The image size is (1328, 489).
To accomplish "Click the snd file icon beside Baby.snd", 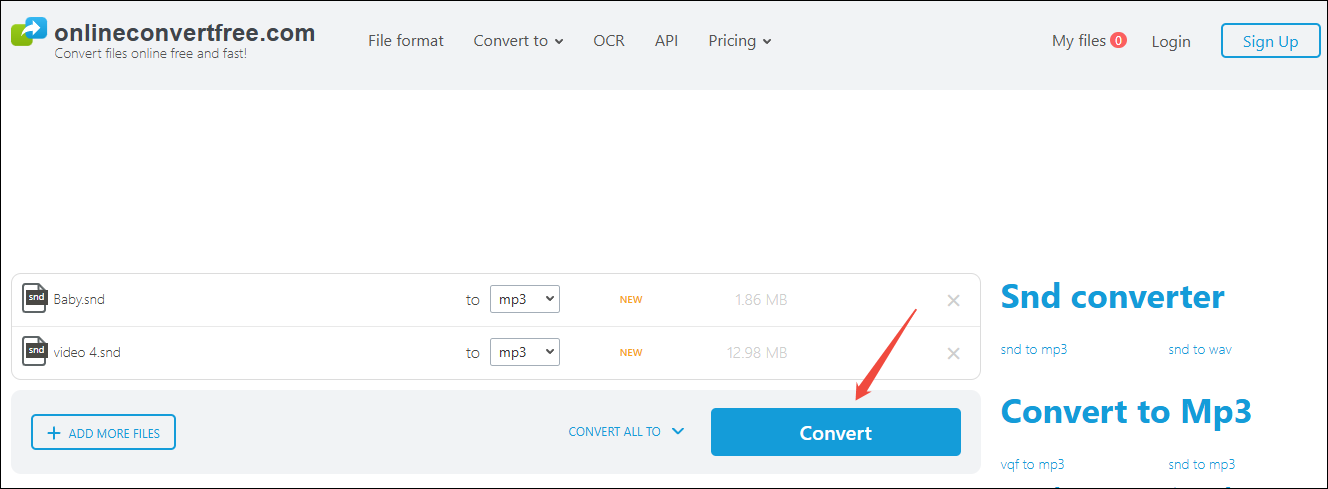I will coord(35,299).
